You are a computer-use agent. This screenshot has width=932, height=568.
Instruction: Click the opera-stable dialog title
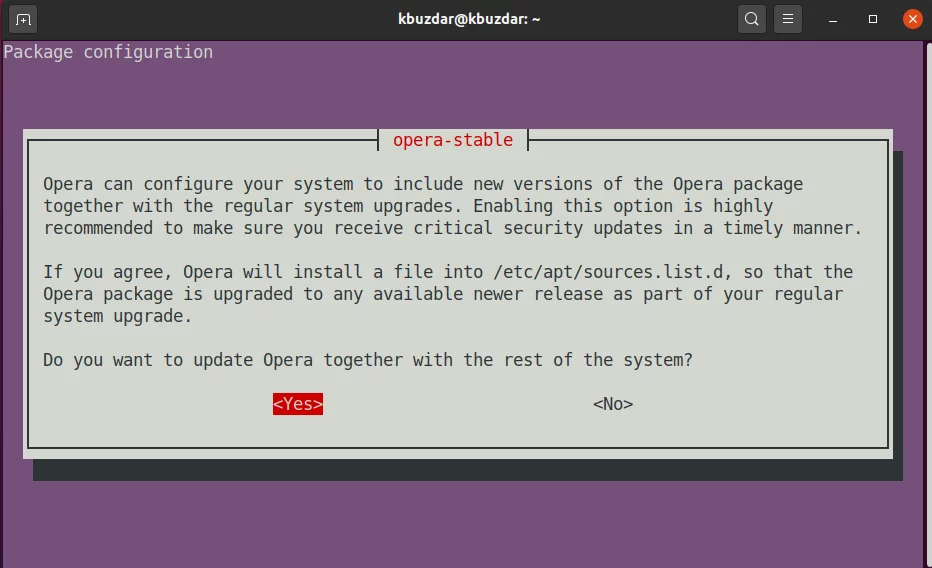pyautogui.click(x=453, y=140)
